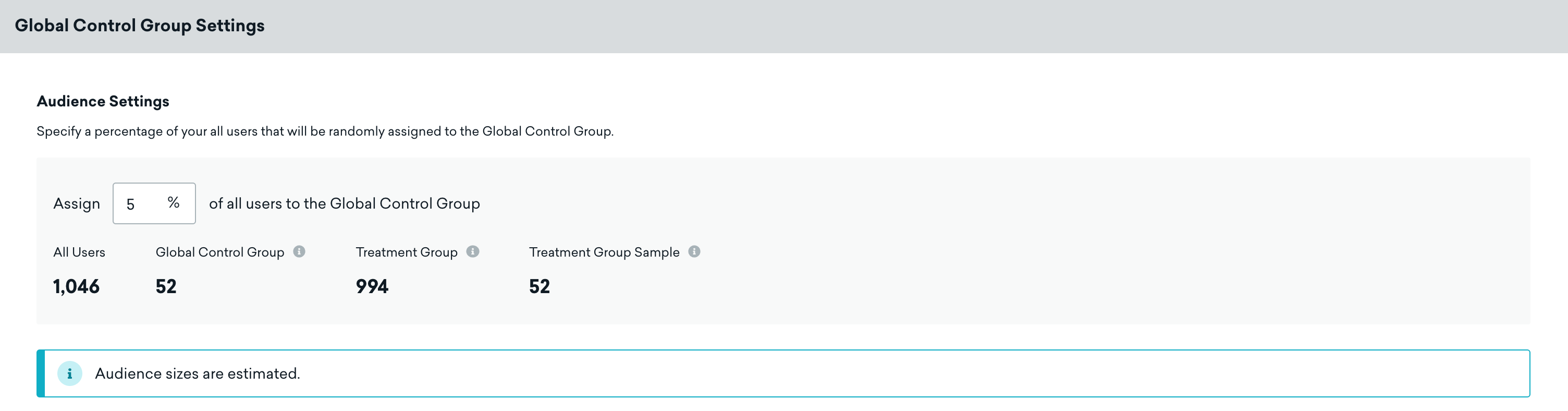The height and width of the screenshot is (411, 1568).
Task: Select the Global Control Group Settings heading
Action: [x=139, y=26]
